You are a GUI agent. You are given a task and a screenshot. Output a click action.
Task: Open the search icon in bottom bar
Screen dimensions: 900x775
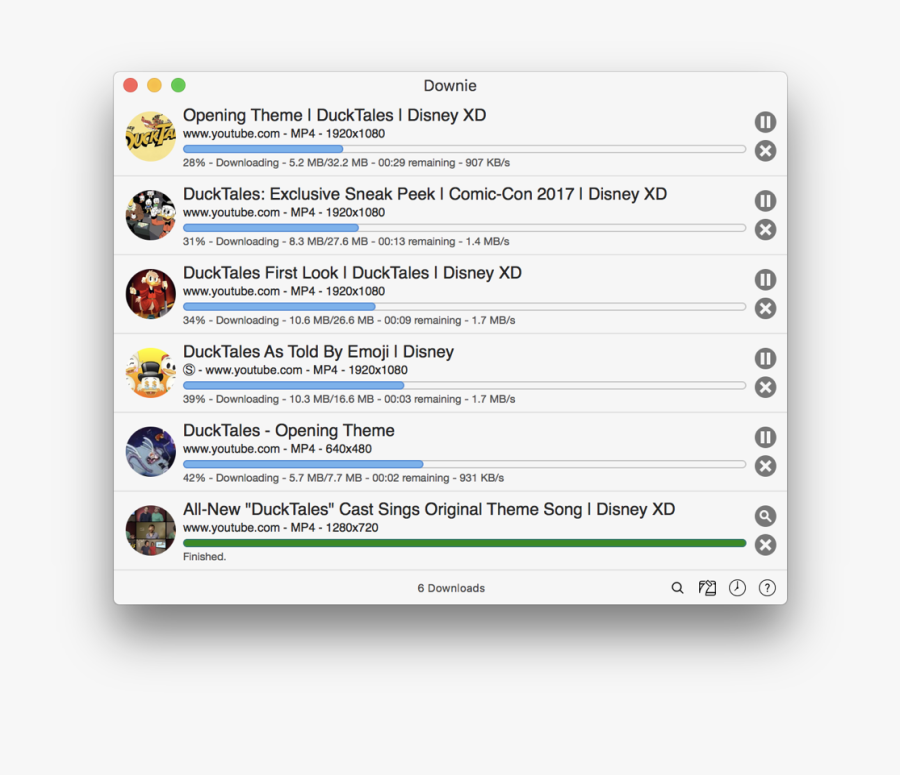point(677,588)
